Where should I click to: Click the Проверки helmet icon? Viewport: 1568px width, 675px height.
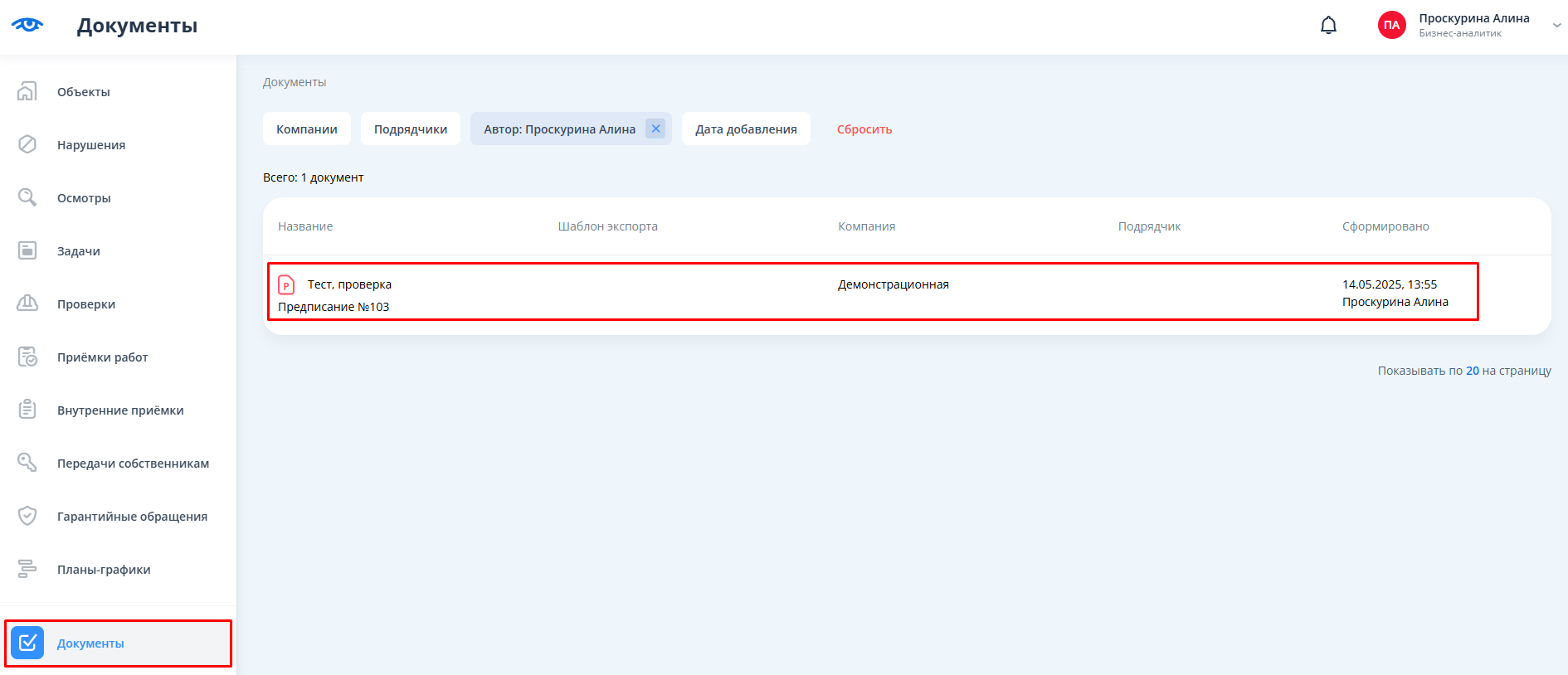click(27, 304)
